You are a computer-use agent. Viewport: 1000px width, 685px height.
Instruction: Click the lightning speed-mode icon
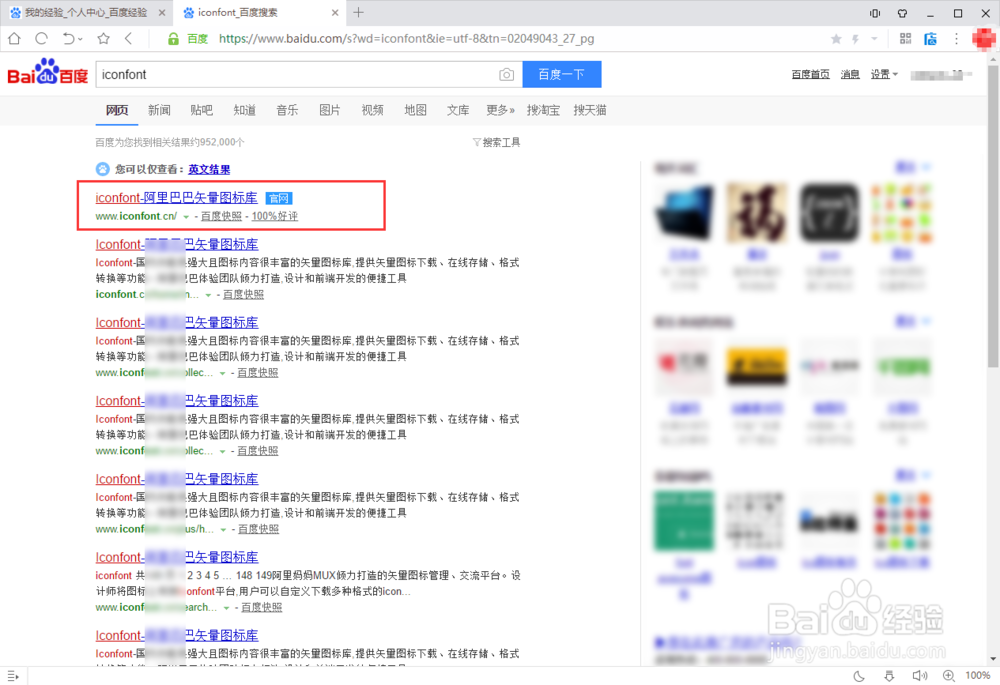(x=855, y=39)
